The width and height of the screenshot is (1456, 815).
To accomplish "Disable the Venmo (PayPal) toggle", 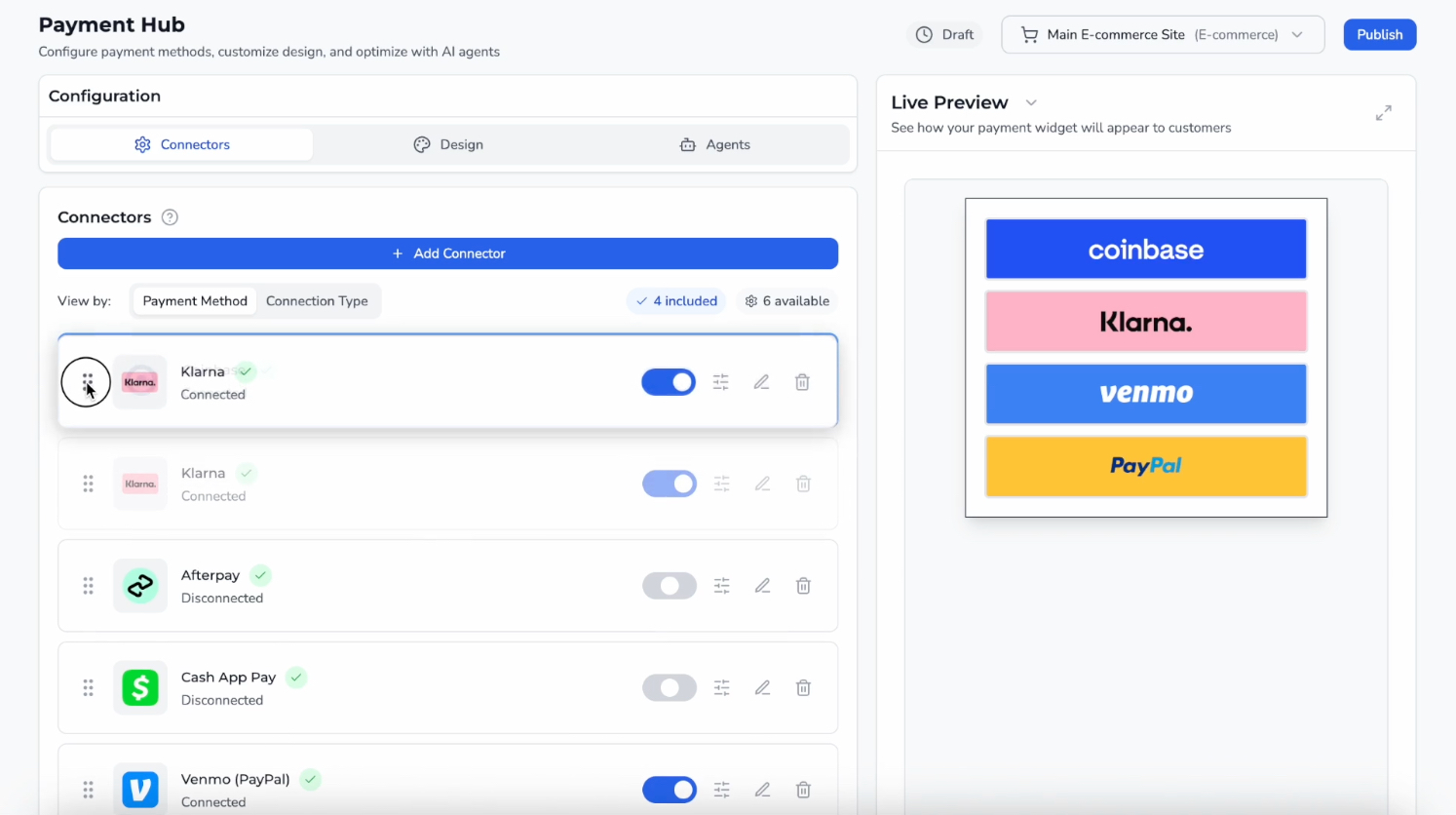I will [x=670, y=790].
